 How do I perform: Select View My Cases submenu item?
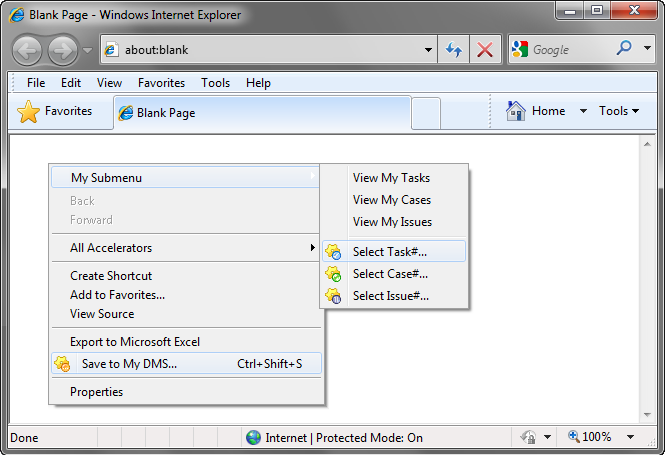coord(394,200)
